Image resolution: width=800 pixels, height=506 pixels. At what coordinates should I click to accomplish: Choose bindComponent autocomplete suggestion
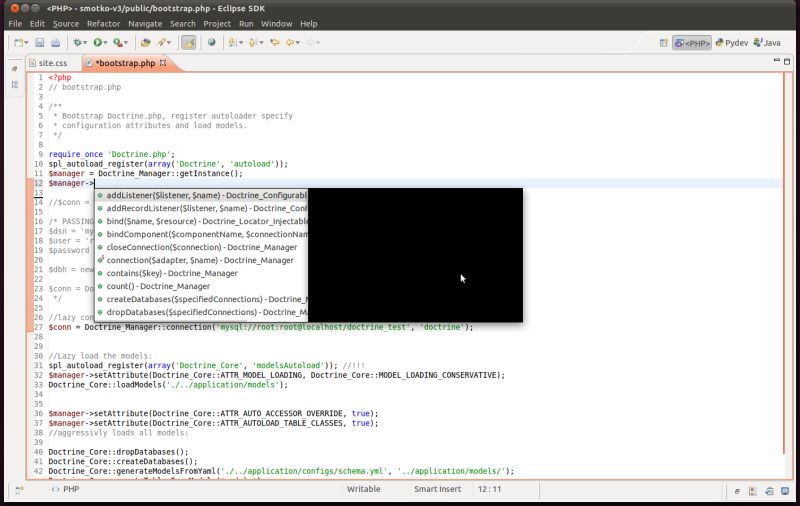(x=202, y=234)
